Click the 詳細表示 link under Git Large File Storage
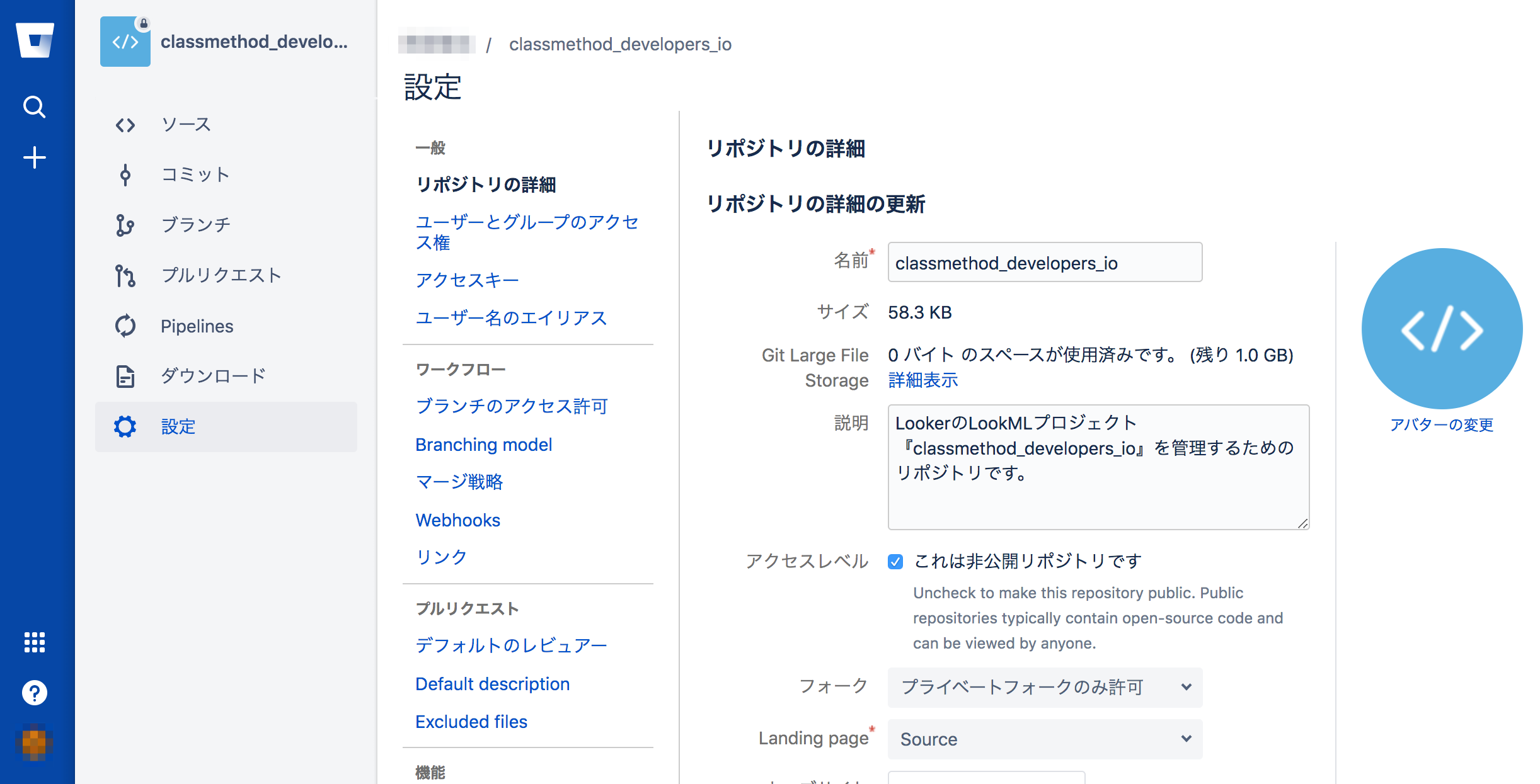Screen dimensions: 1540x784 coord(922,380)
